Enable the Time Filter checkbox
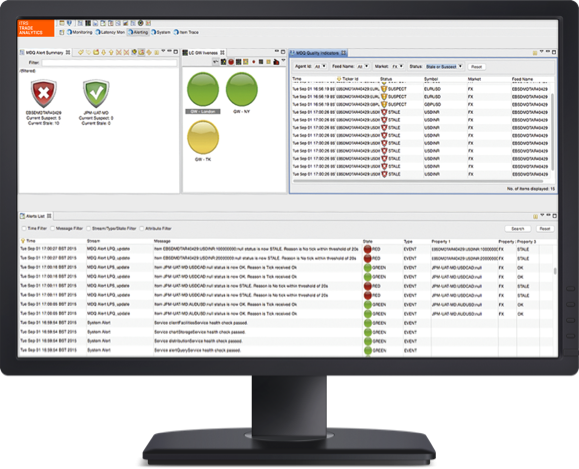The height and width of the screenshot is (469, 579). click(24, 229)
